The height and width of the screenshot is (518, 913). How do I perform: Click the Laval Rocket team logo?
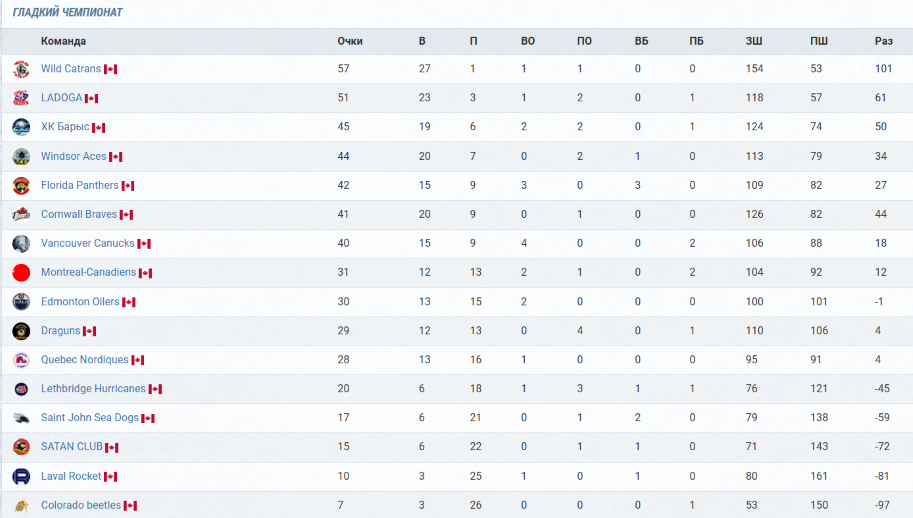pos(21,476)
